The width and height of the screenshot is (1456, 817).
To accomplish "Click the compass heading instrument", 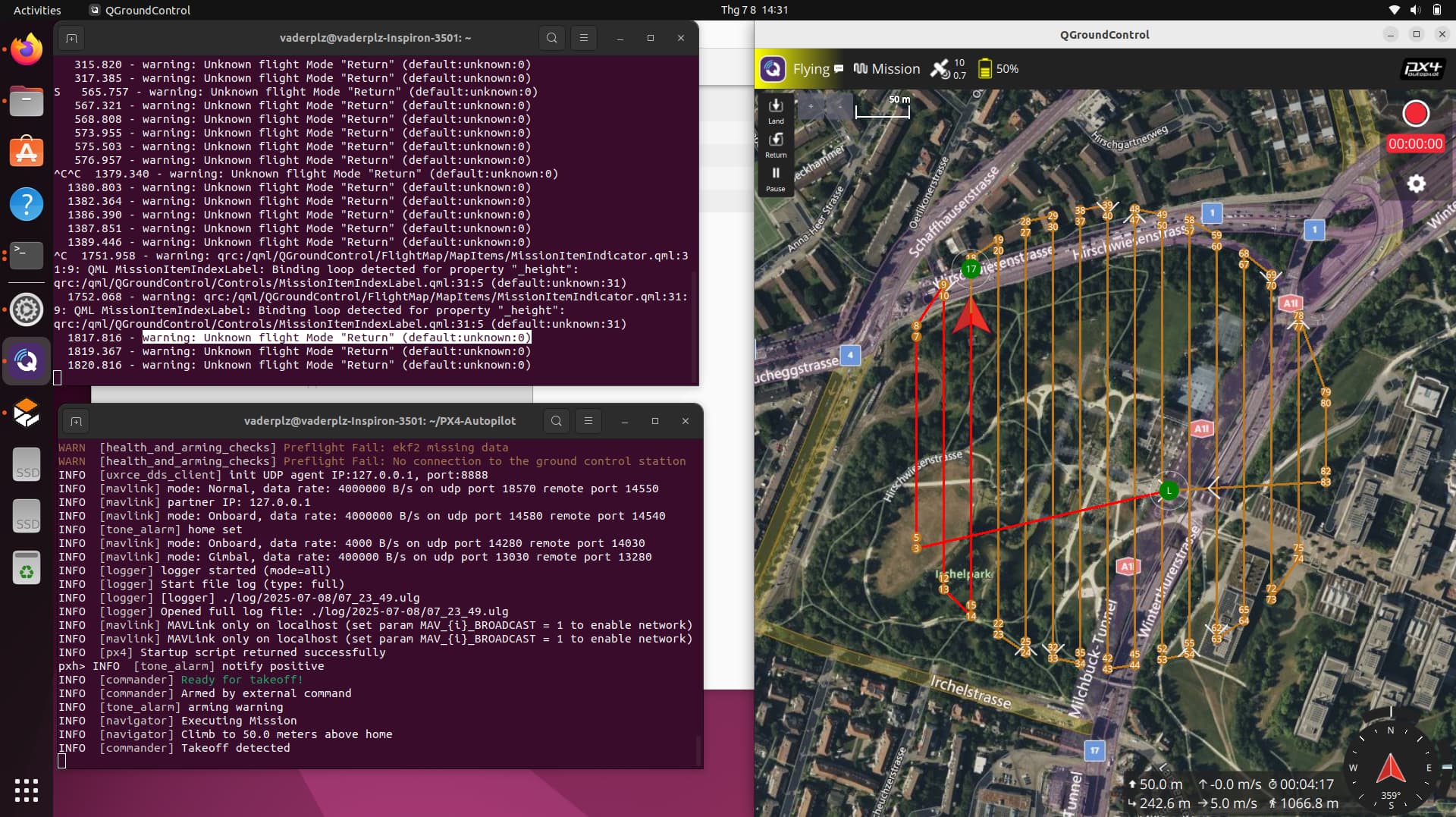I will point(1391,768).
